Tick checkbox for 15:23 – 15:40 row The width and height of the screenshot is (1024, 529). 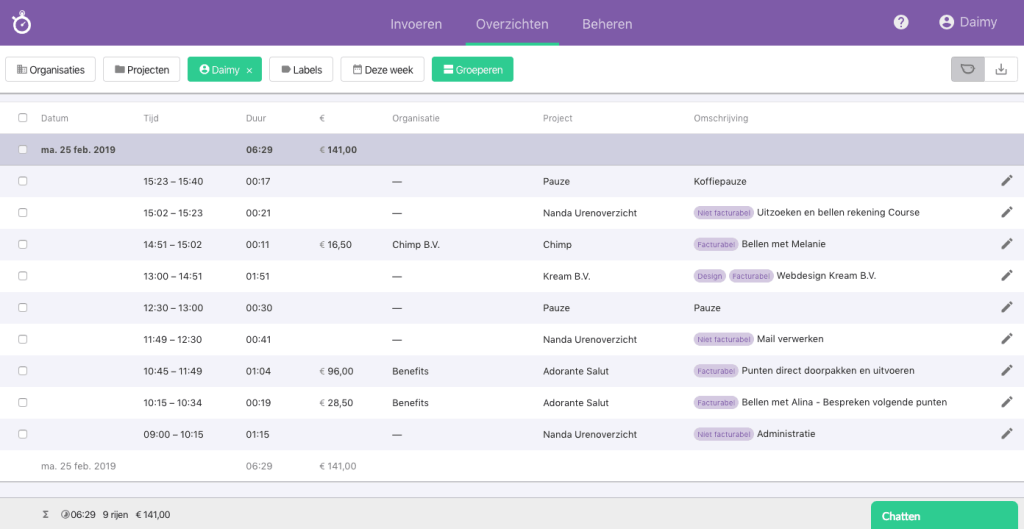tap(23, 181)
